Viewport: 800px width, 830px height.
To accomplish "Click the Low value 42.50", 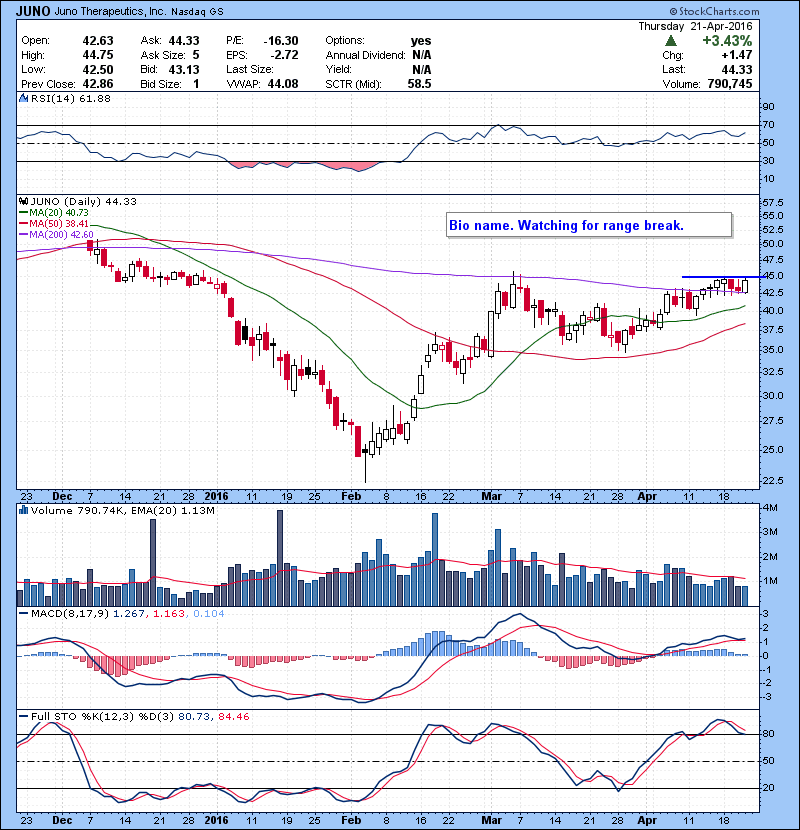I will coord(98,69).
